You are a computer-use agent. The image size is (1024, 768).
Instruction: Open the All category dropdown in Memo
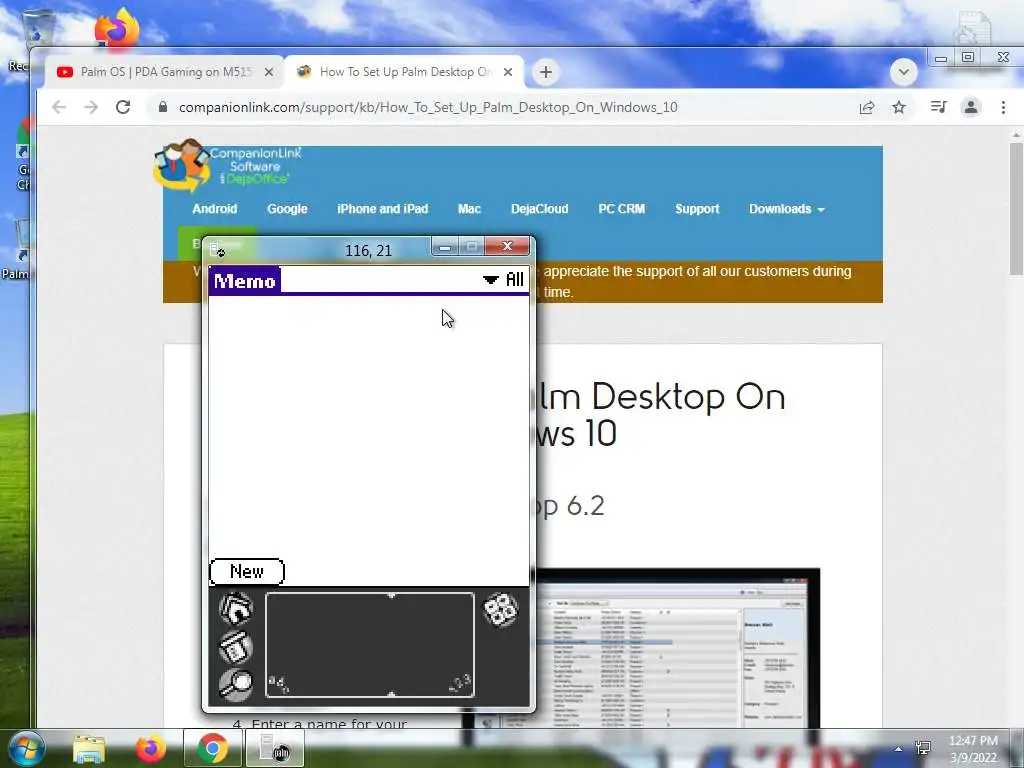coord(503,280)
